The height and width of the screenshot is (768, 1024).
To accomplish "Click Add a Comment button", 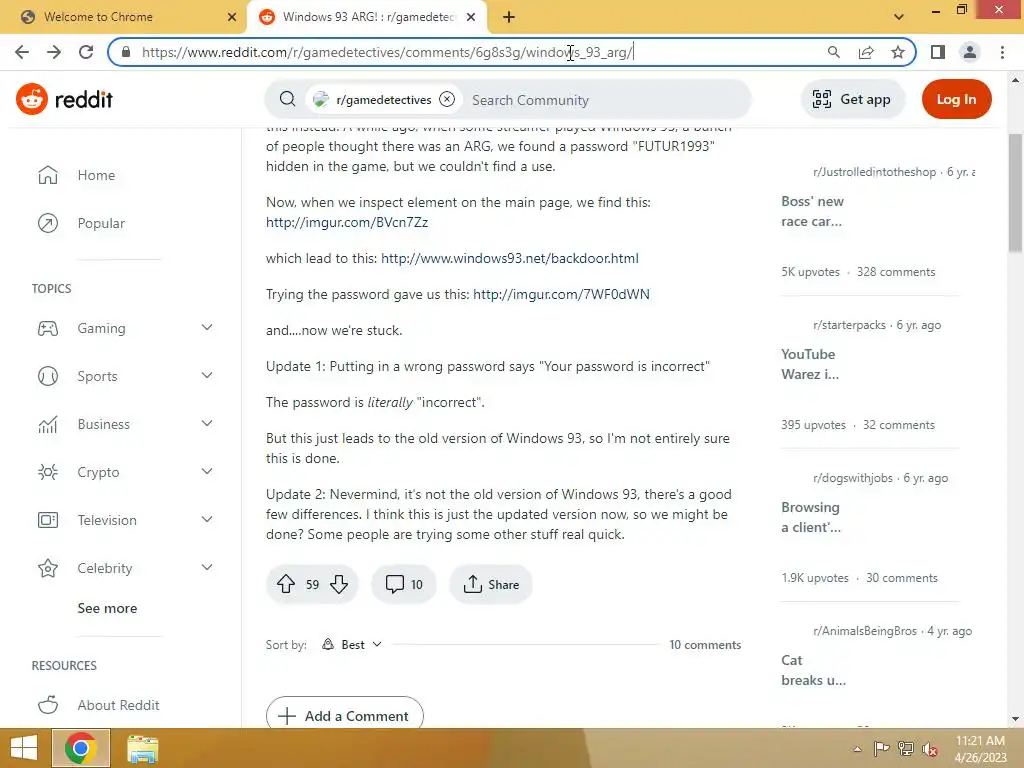I will pyautogui.click(x=344, y=716).
